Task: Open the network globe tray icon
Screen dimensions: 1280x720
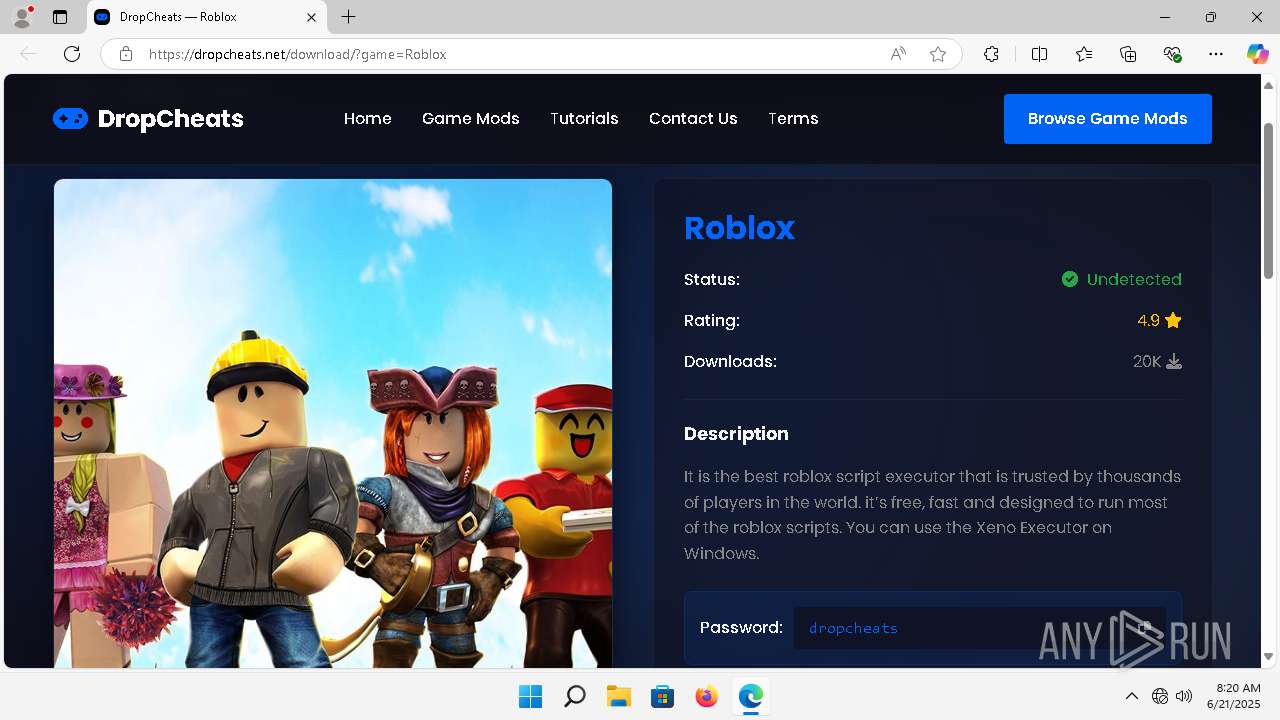Action: click(1160, 696)
